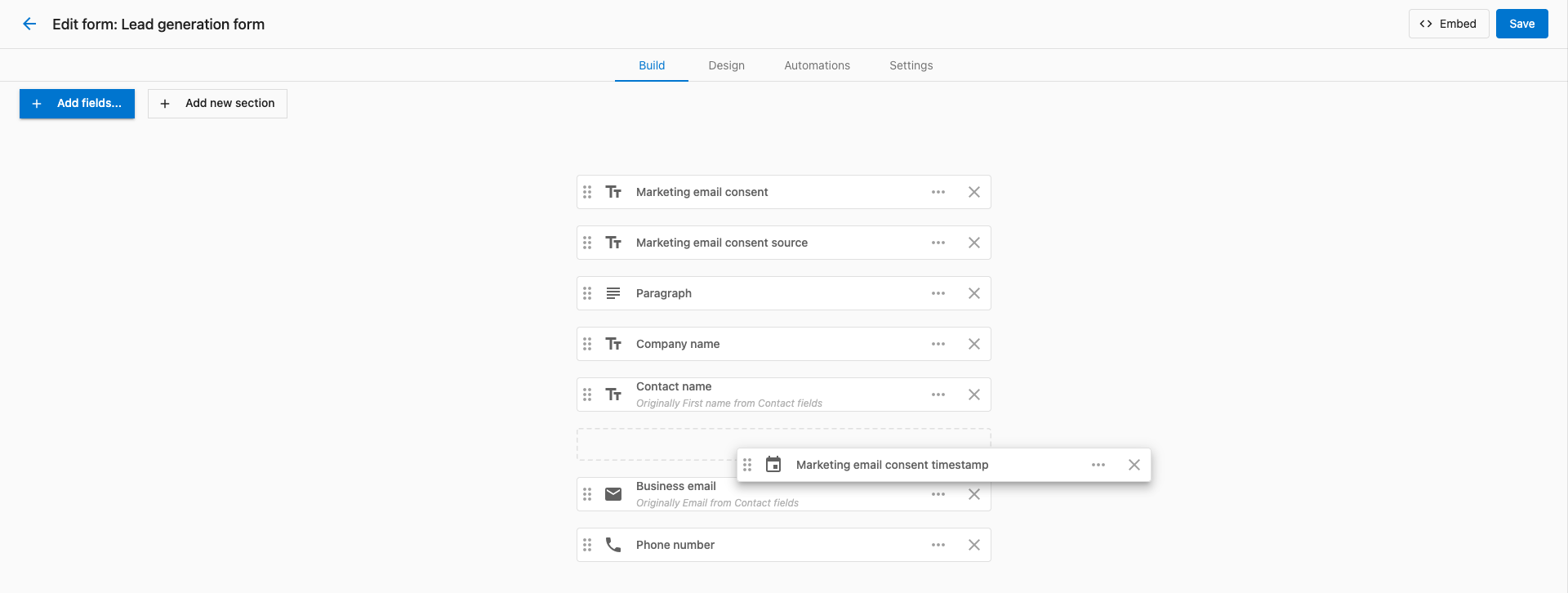The width and height of the screenshot is (1568, 593).
Task: Open more options for Marketing email consent
Action: coord(938,192)
